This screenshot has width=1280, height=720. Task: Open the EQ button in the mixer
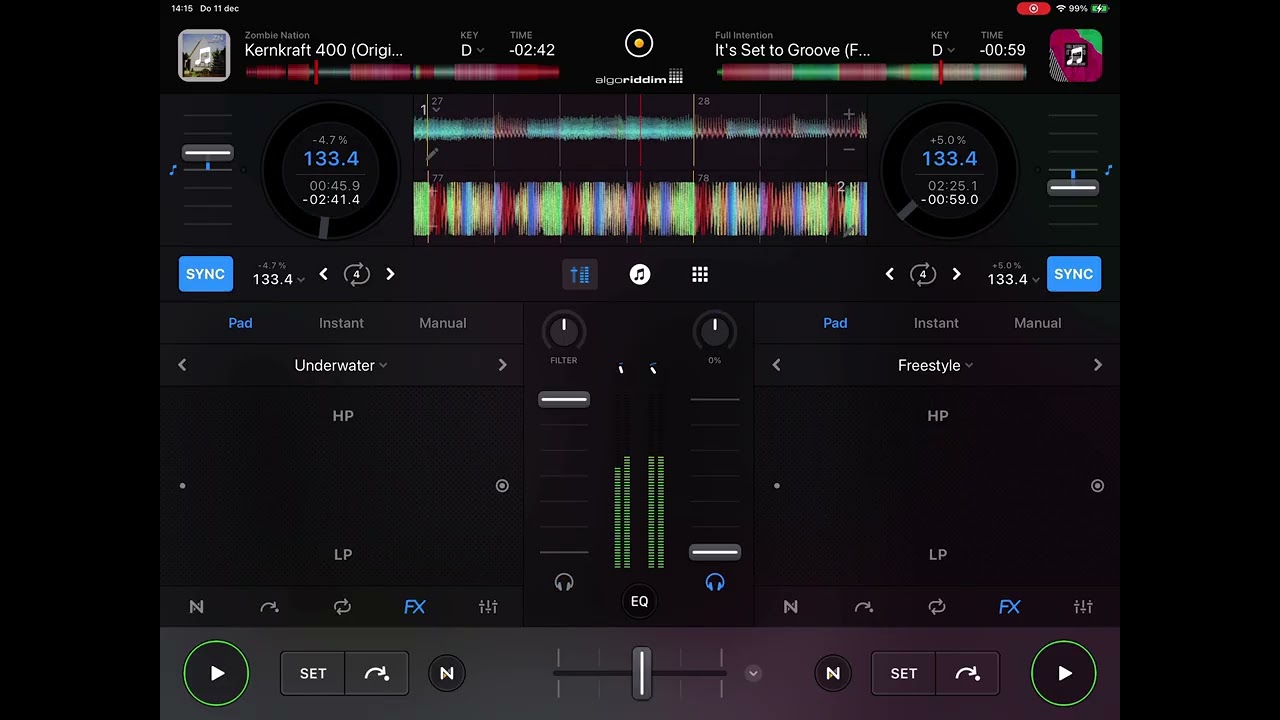[640, 601]
